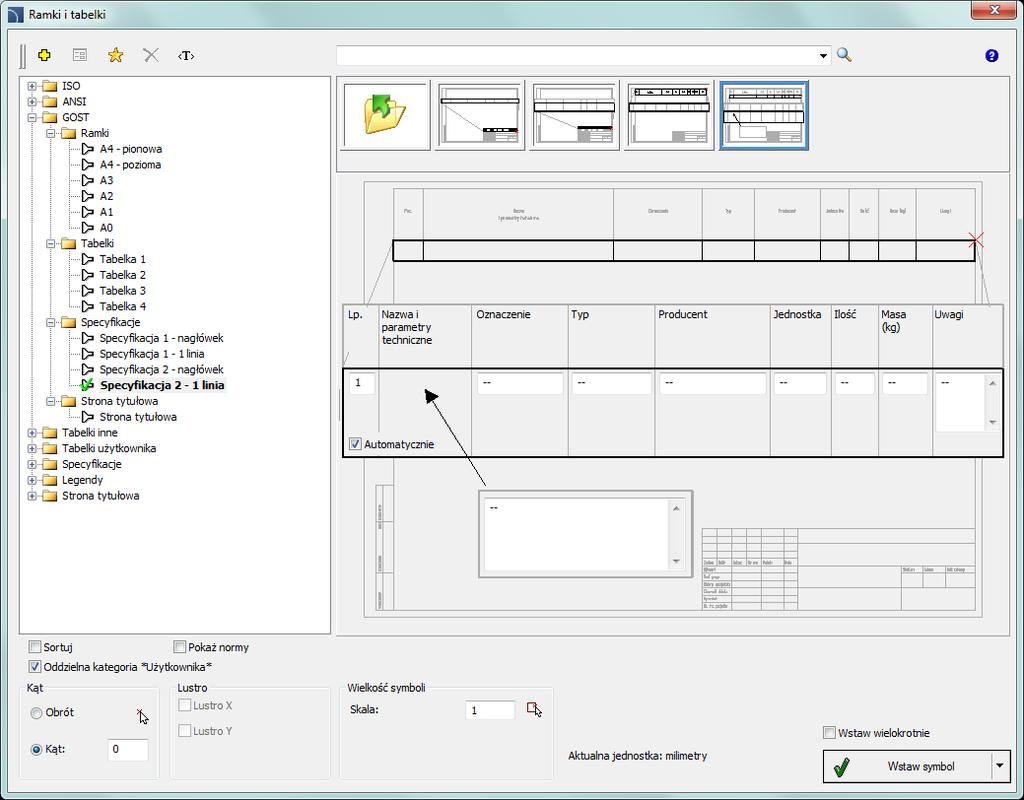The image size is (1024, 800).
Task: Select Tabelka 4 in the tree
Action: 123,306
